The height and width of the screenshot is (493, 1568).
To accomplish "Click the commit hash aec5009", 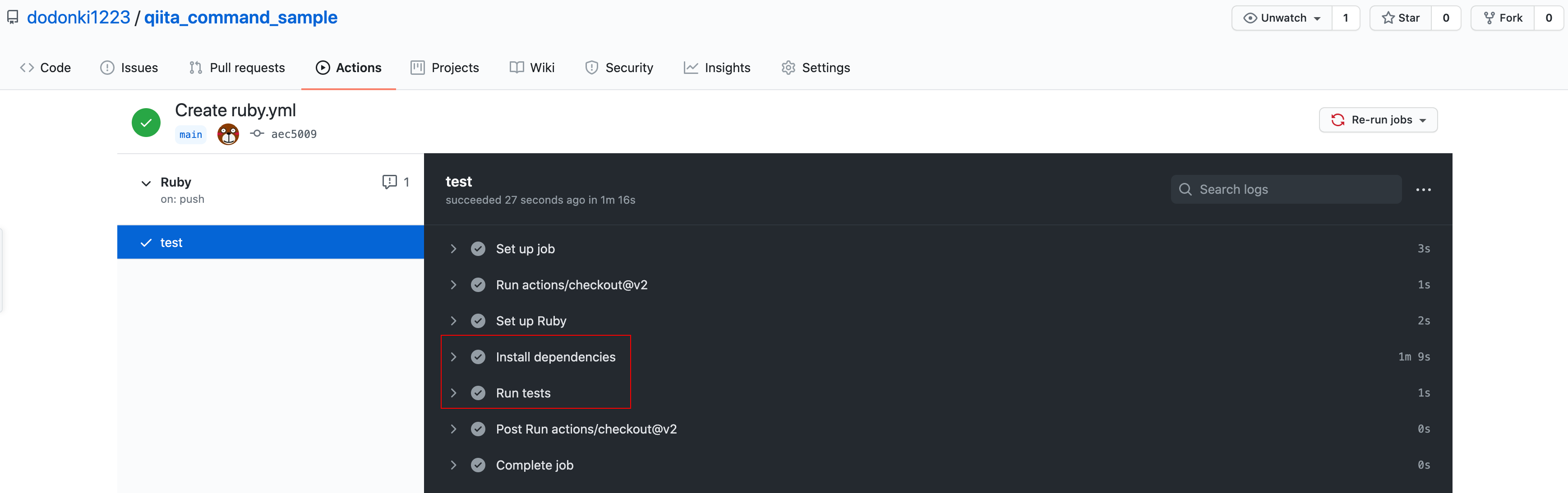I will click(293, 134).
